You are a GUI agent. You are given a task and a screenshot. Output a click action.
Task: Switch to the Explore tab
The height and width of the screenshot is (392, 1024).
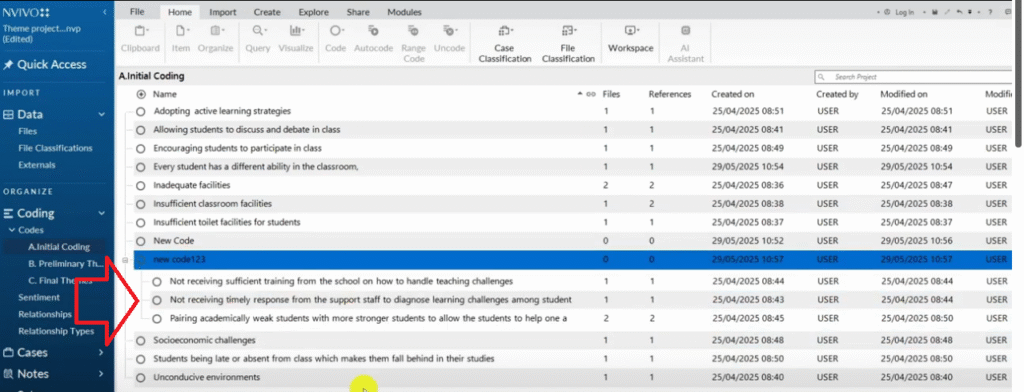[313, 12]
